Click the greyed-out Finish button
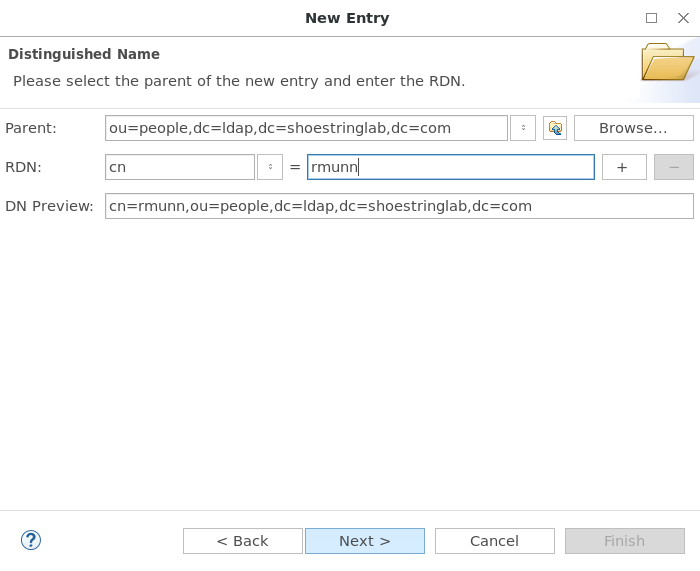The height and width of the screenshot is (571, 700). pyautogui.click(x=625, y=541)
